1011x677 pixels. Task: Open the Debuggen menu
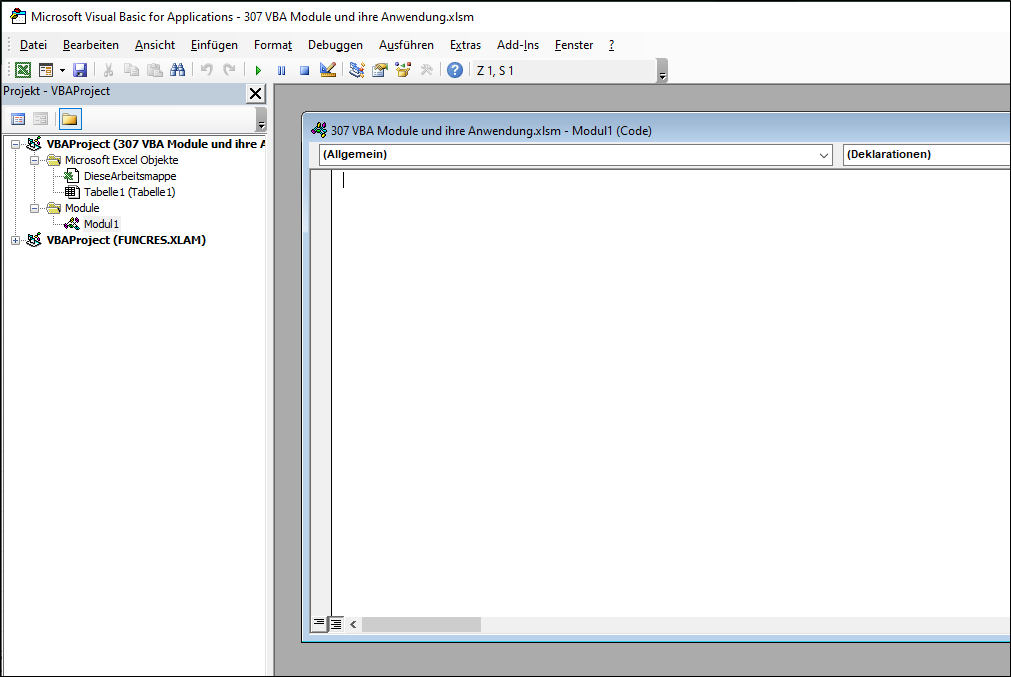click(x=335, y=45)
